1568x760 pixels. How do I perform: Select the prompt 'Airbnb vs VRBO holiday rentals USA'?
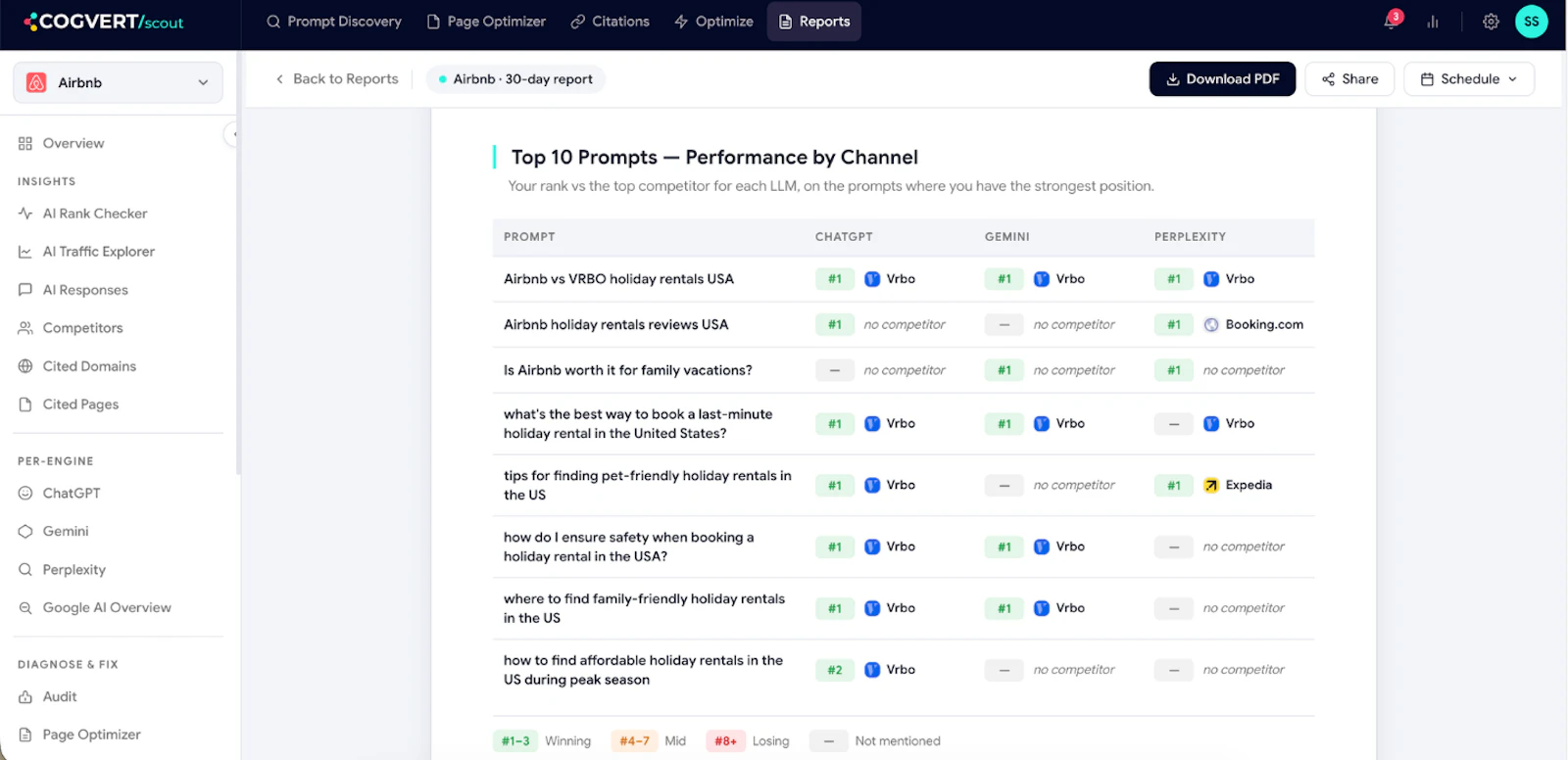point(618,279)
